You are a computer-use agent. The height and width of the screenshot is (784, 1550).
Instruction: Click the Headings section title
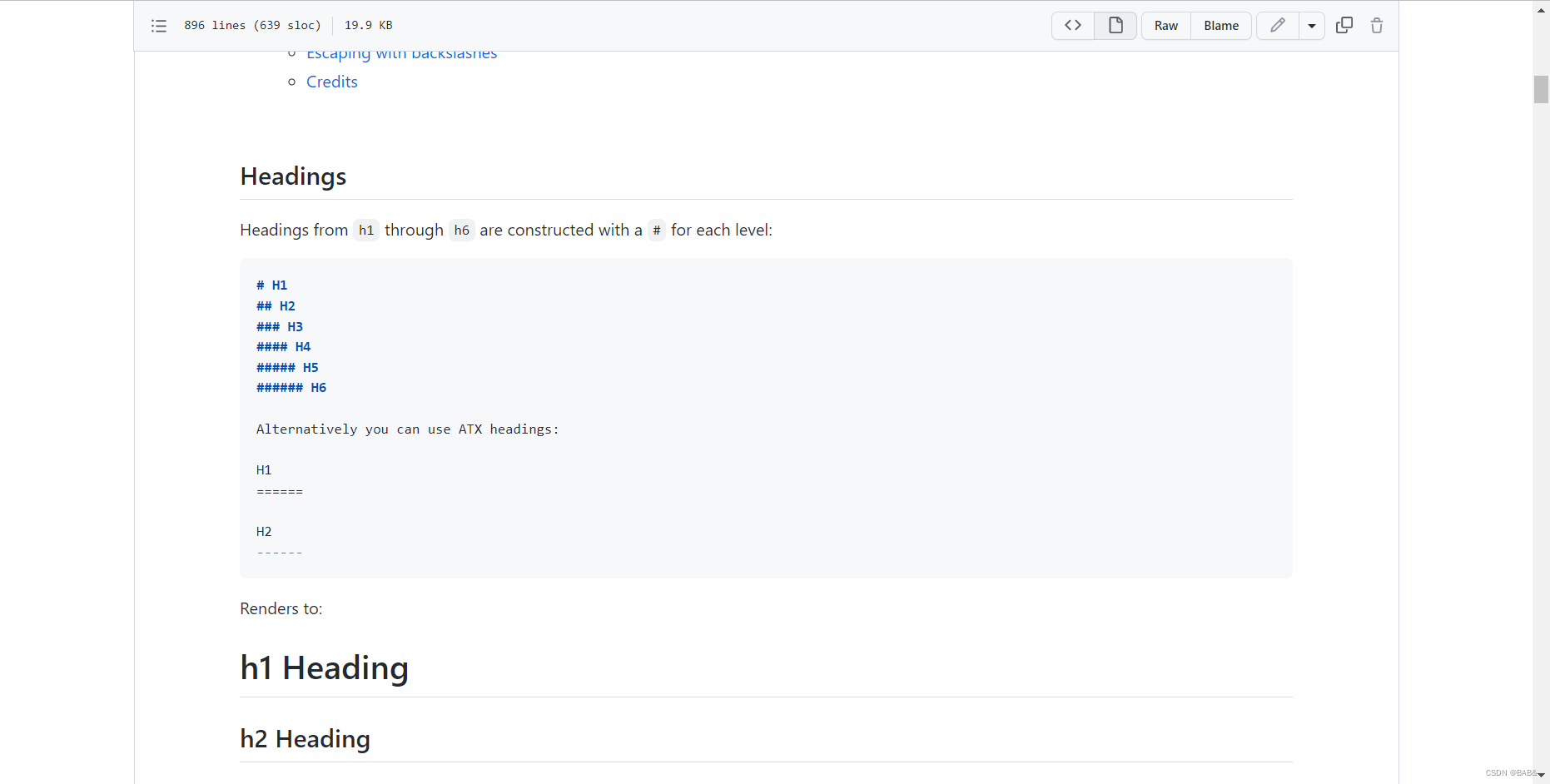click(293, 176)
